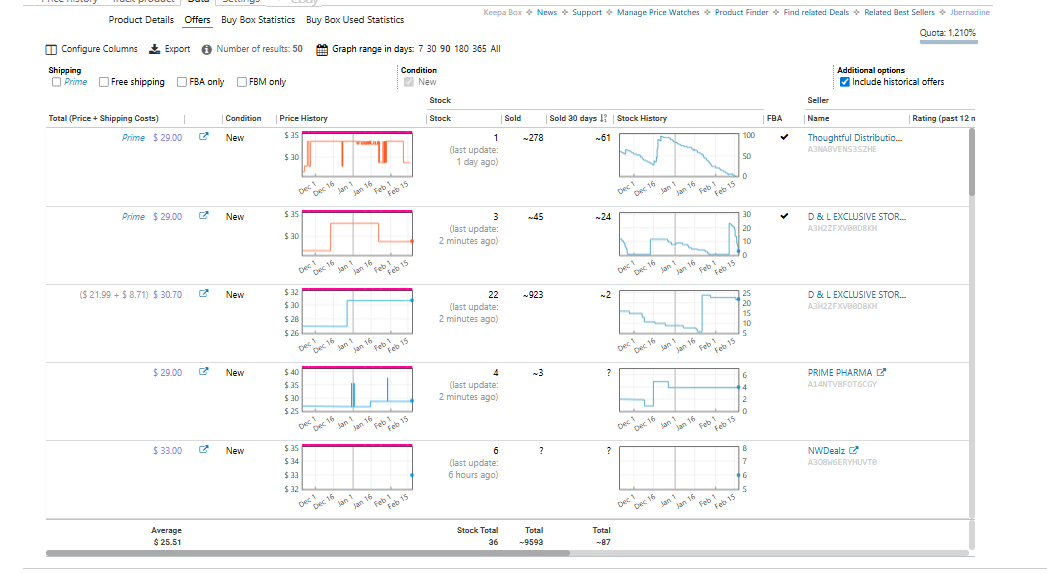Open external link icon beside PRIME PHARMA
This screenshot has width=1047, height=573.
point(881,373)
